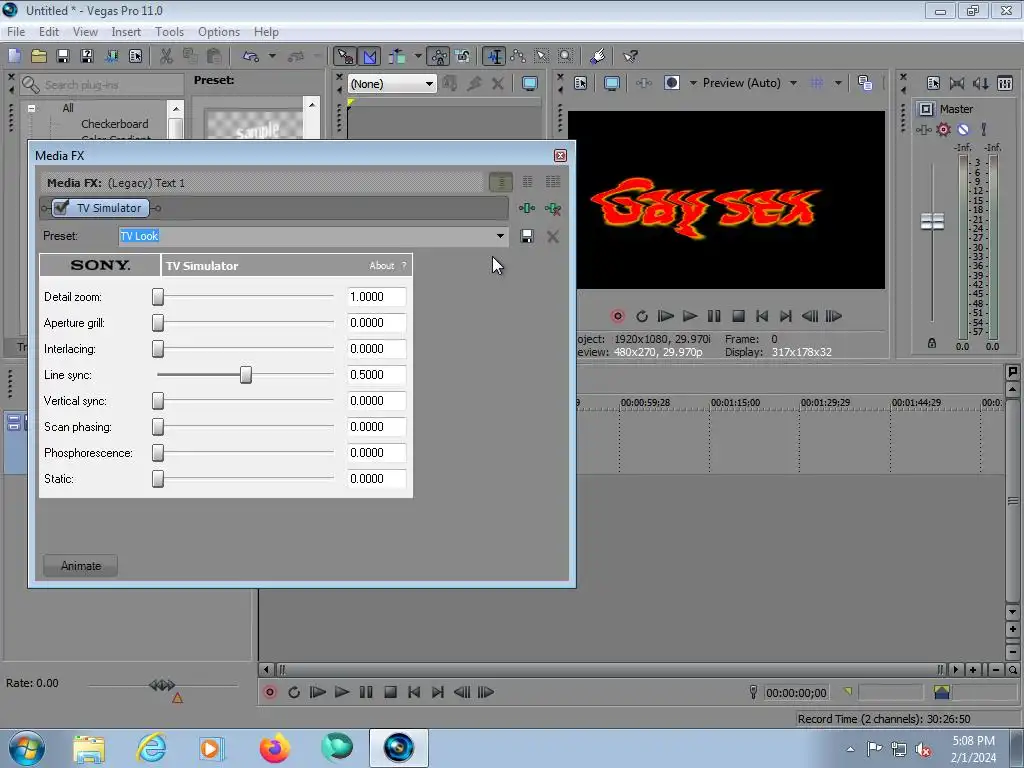The width and height of the screenshot is (1024, 768).
Task: Cut selection with the scissors icon
Action: point(166,56)
